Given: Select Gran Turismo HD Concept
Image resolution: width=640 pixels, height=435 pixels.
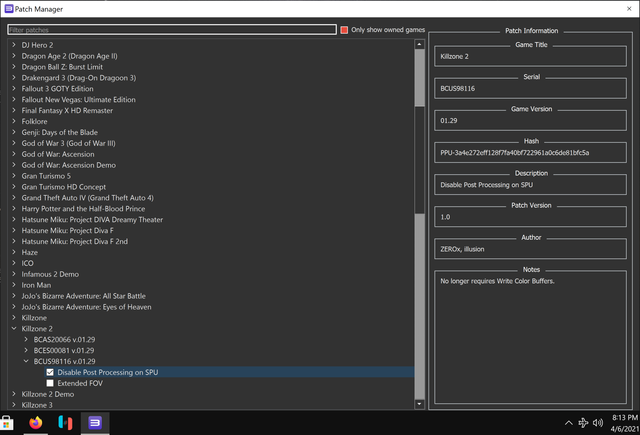Looking at the screenshot, I should coord(64,187).
